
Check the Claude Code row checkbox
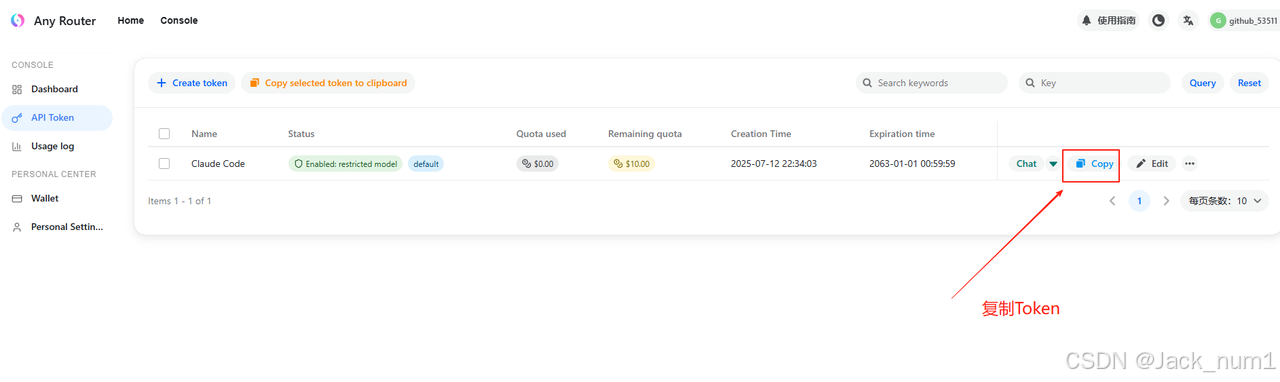click(164, 164)
